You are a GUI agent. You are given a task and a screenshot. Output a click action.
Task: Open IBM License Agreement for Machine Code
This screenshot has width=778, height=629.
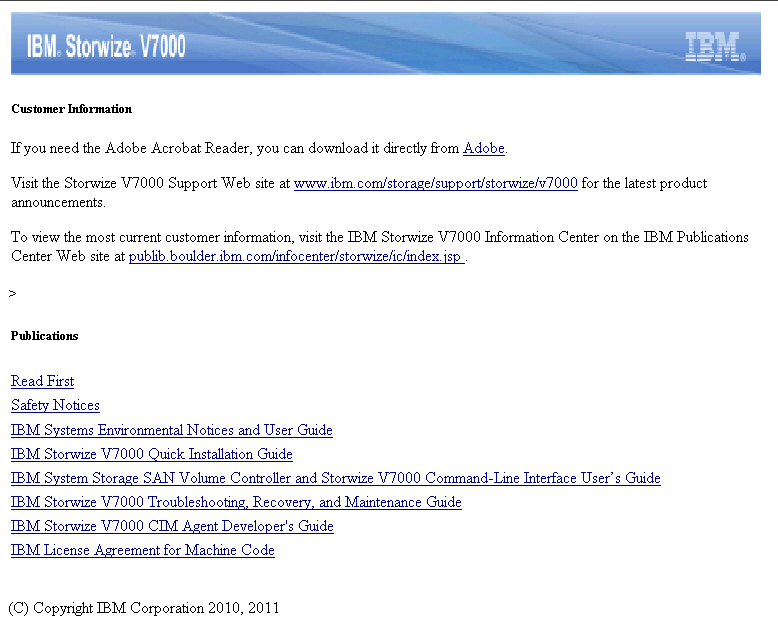tap(143, 550)
